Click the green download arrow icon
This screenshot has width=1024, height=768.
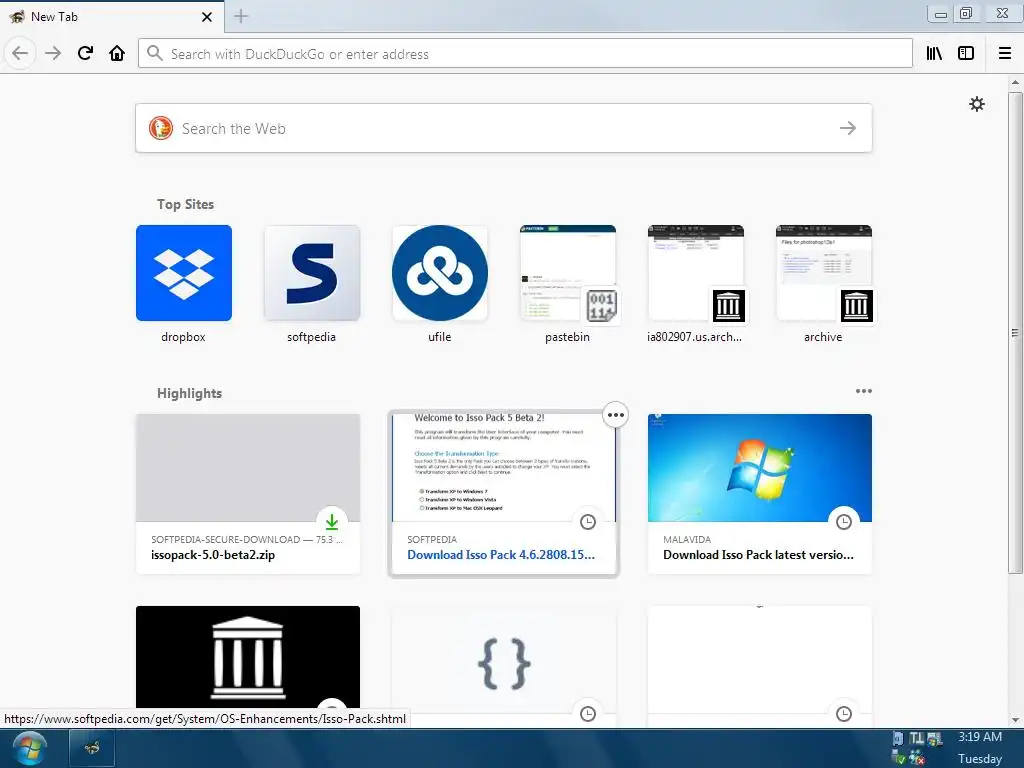pyautogui.click(x=332, y=522)
